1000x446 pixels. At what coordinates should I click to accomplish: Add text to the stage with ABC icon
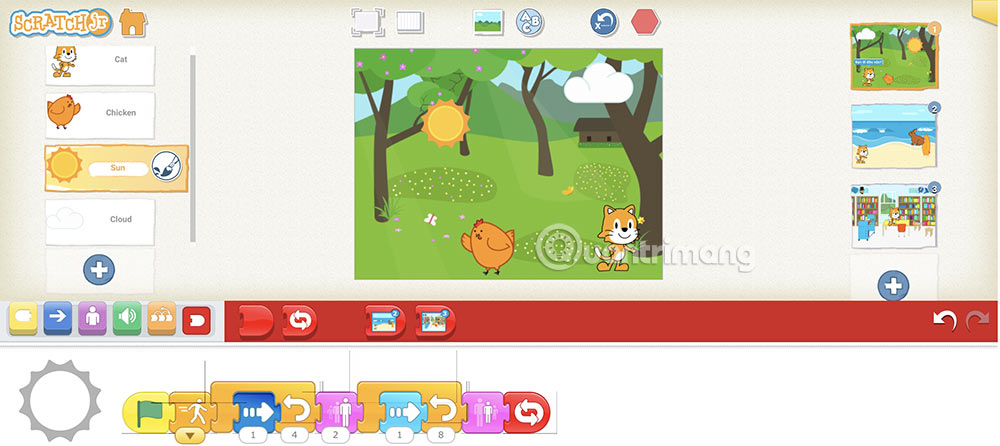(529, 22)
